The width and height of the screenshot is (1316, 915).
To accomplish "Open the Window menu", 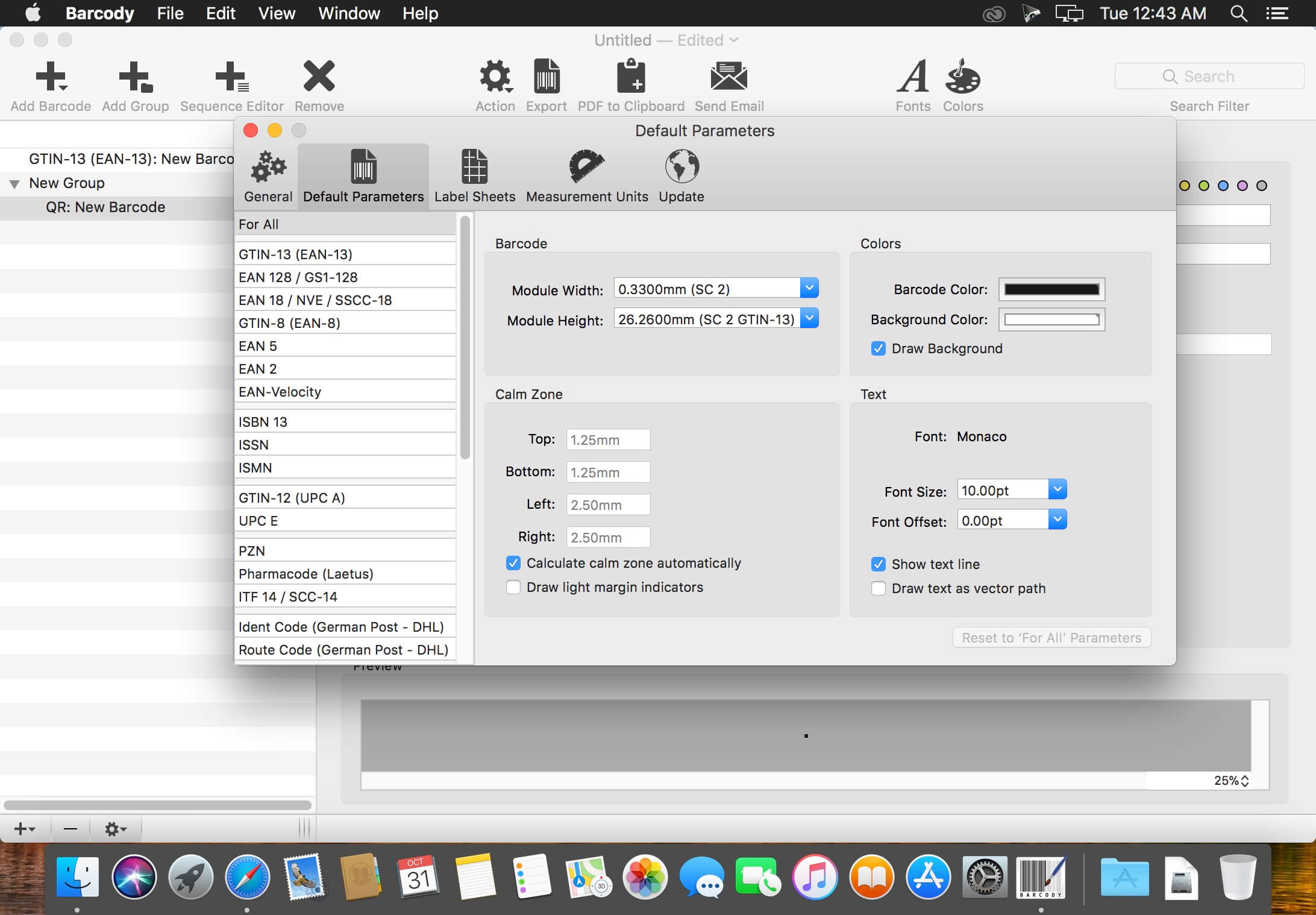I will coord(349,13).
